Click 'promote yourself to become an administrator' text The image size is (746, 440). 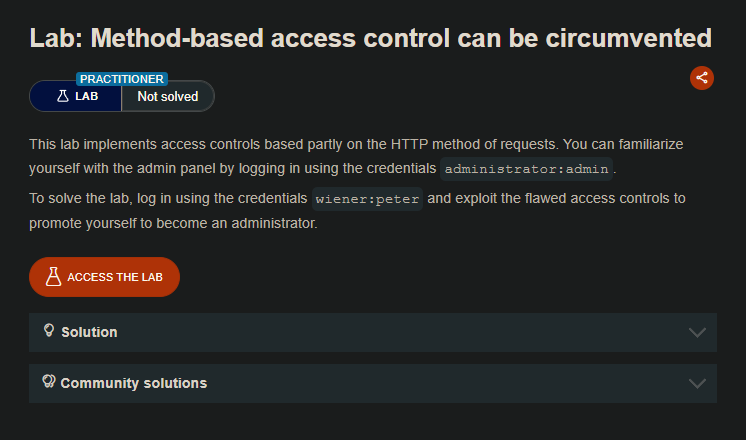click(x=172, y=223)
